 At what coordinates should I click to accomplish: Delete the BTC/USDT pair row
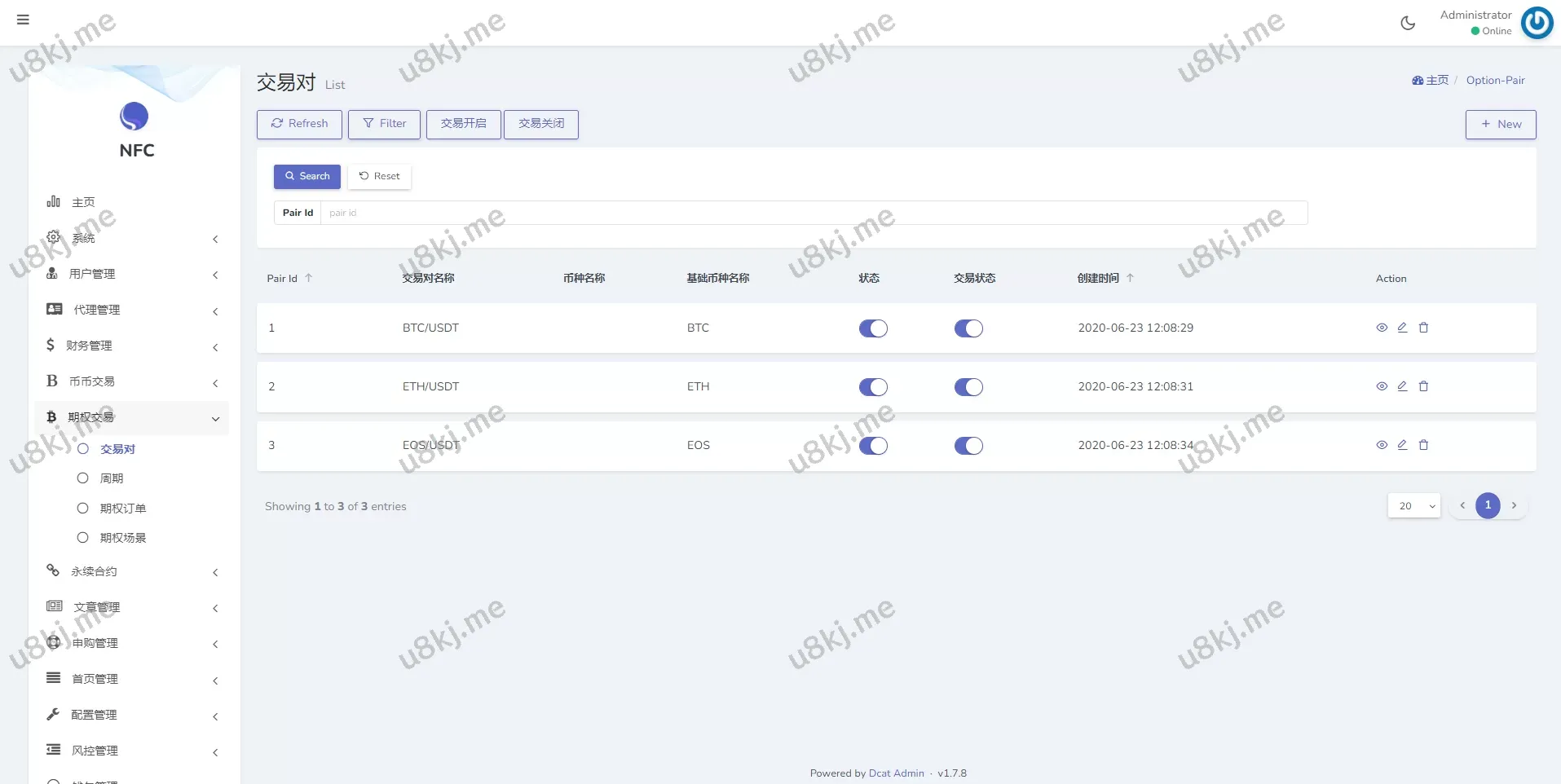point(1423,328)
